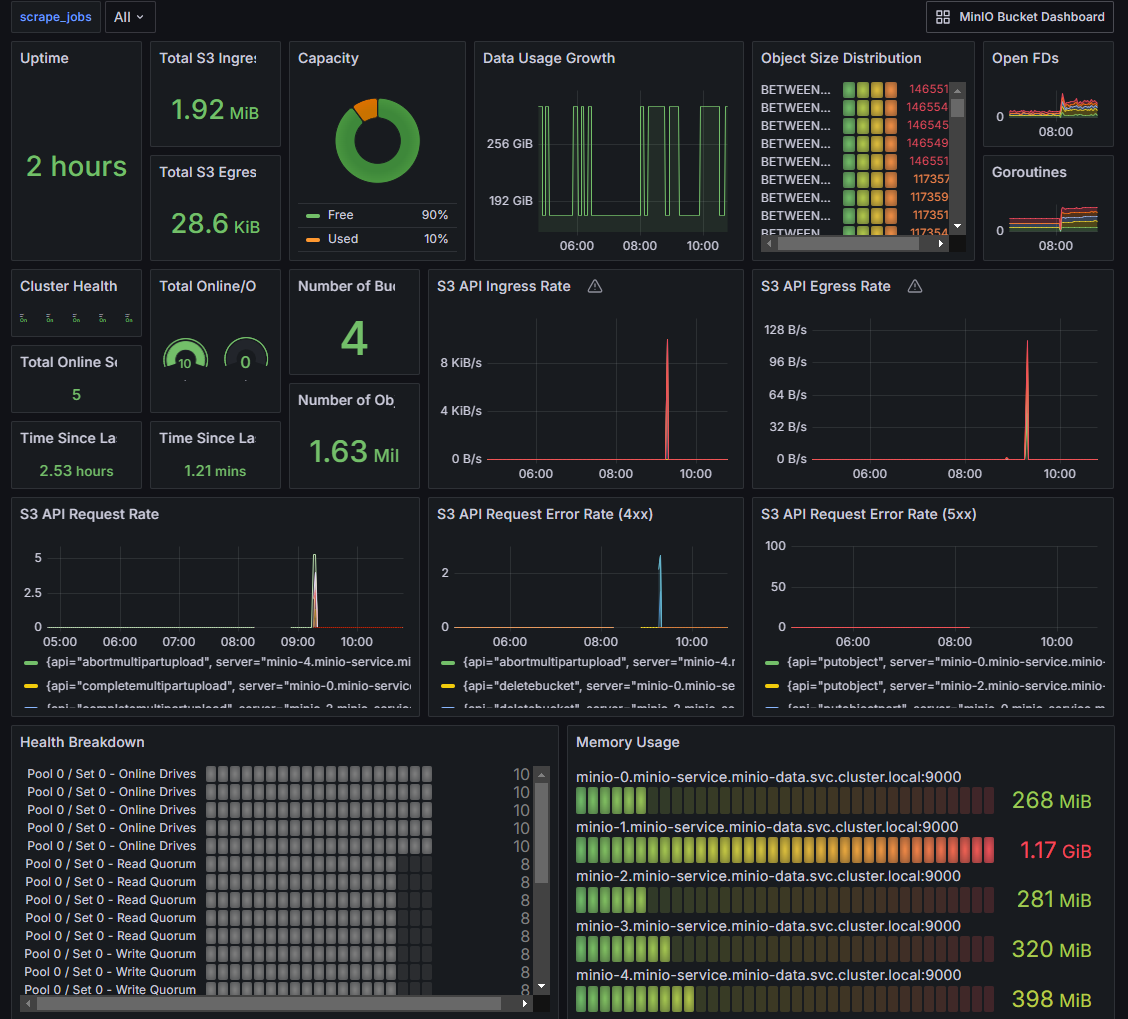1128x1019 pixels.
Task: Click down arrow of Health Breakdown scrollbar
Action: [x=542, y=987]
